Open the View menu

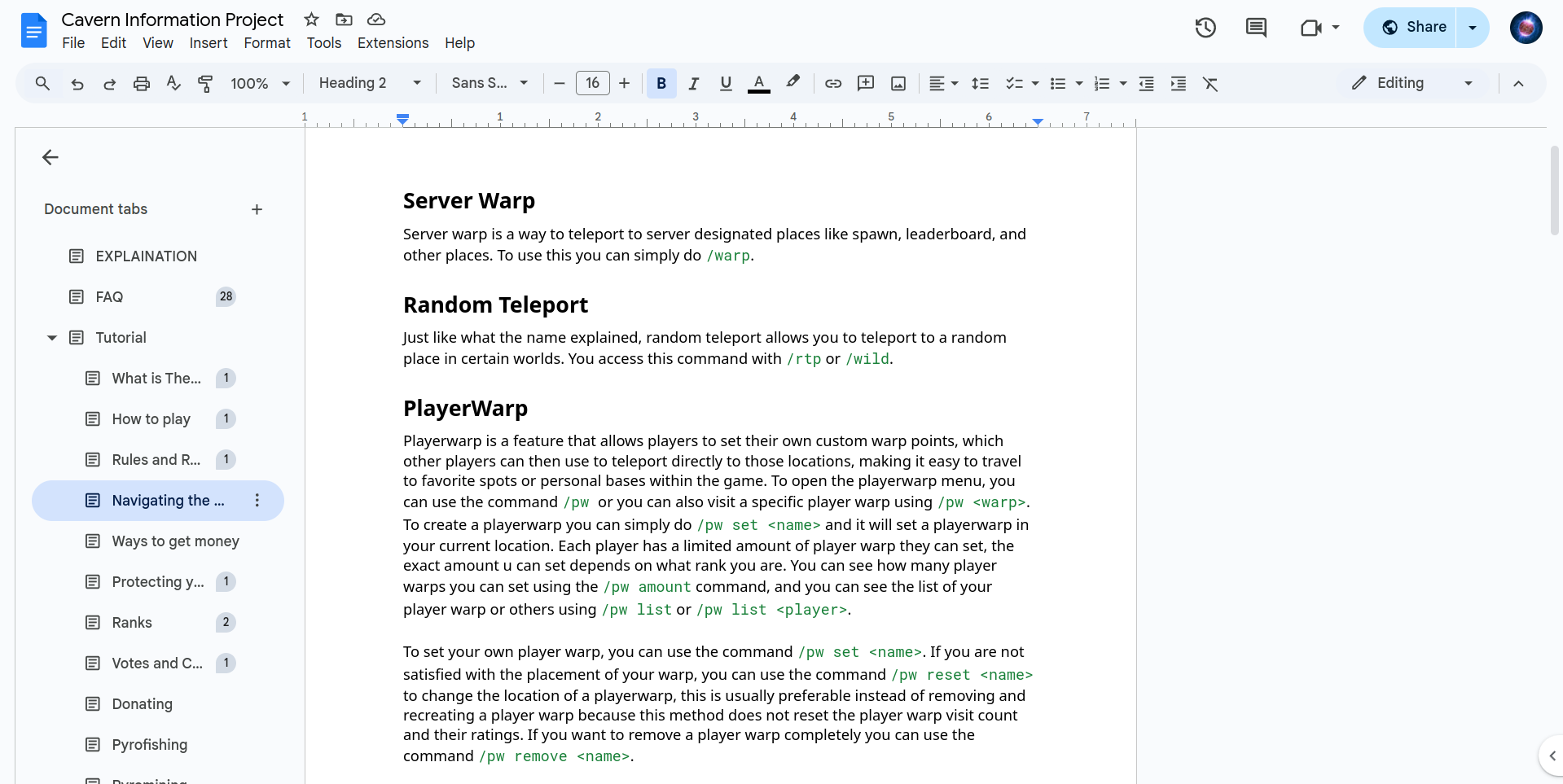tap(158, 43)
